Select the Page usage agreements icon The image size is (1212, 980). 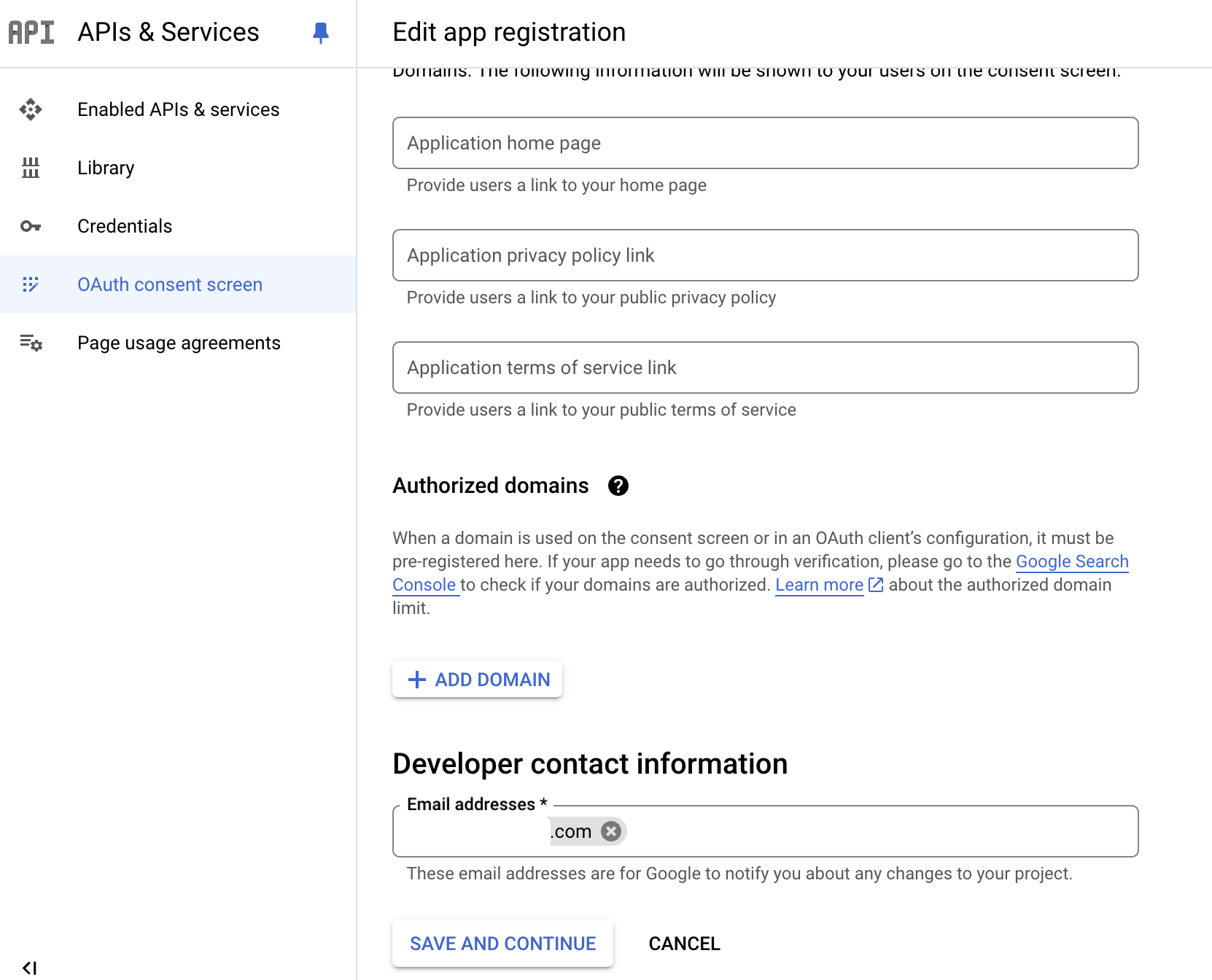click(32, 343)
